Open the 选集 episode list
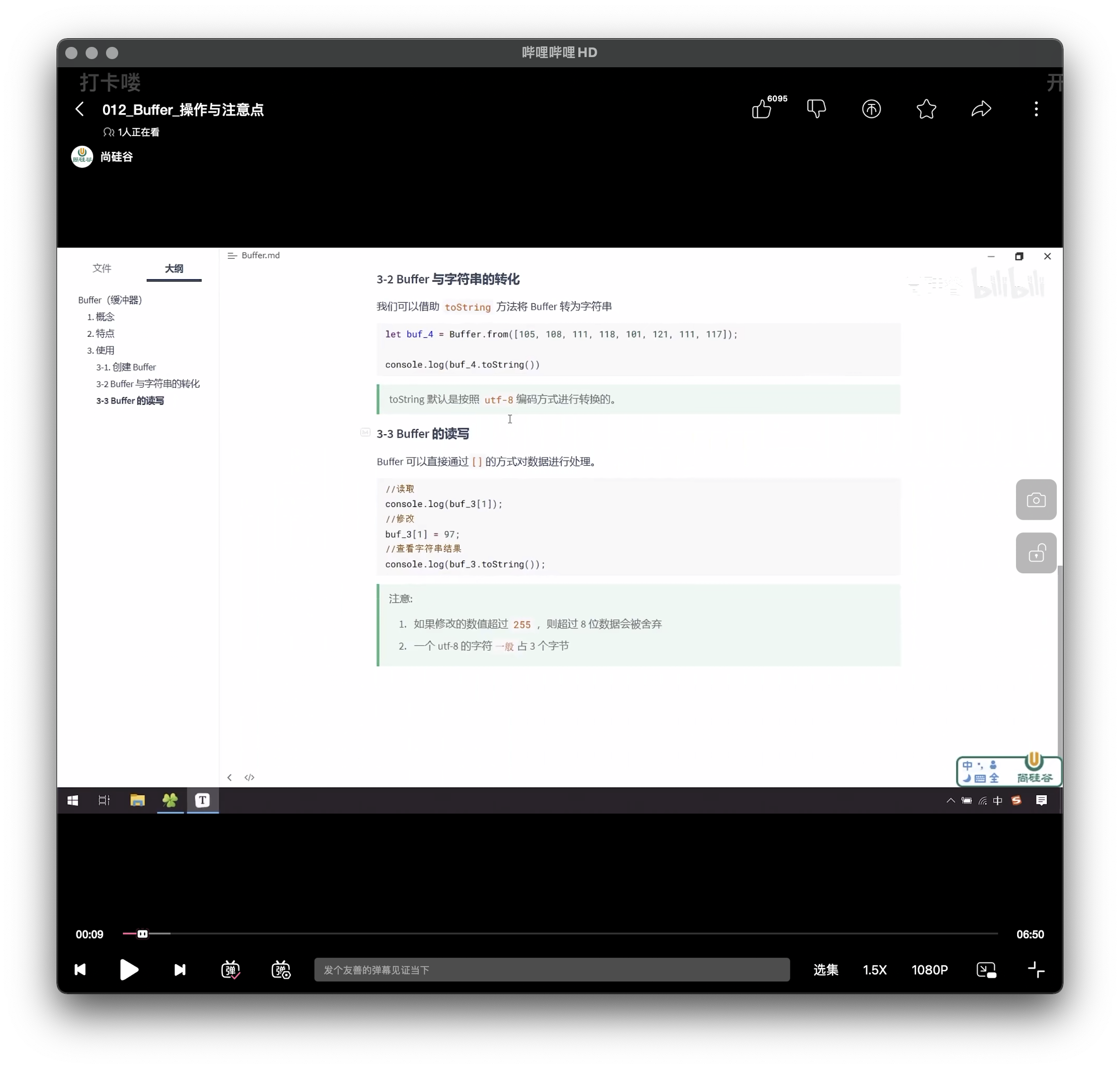 point(825,969)
